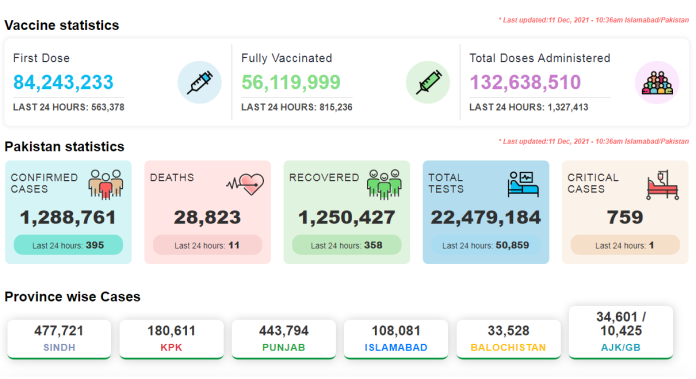Open the AJK/GB cases card
Screen dimensions: 696x379
tap(621, 332)
